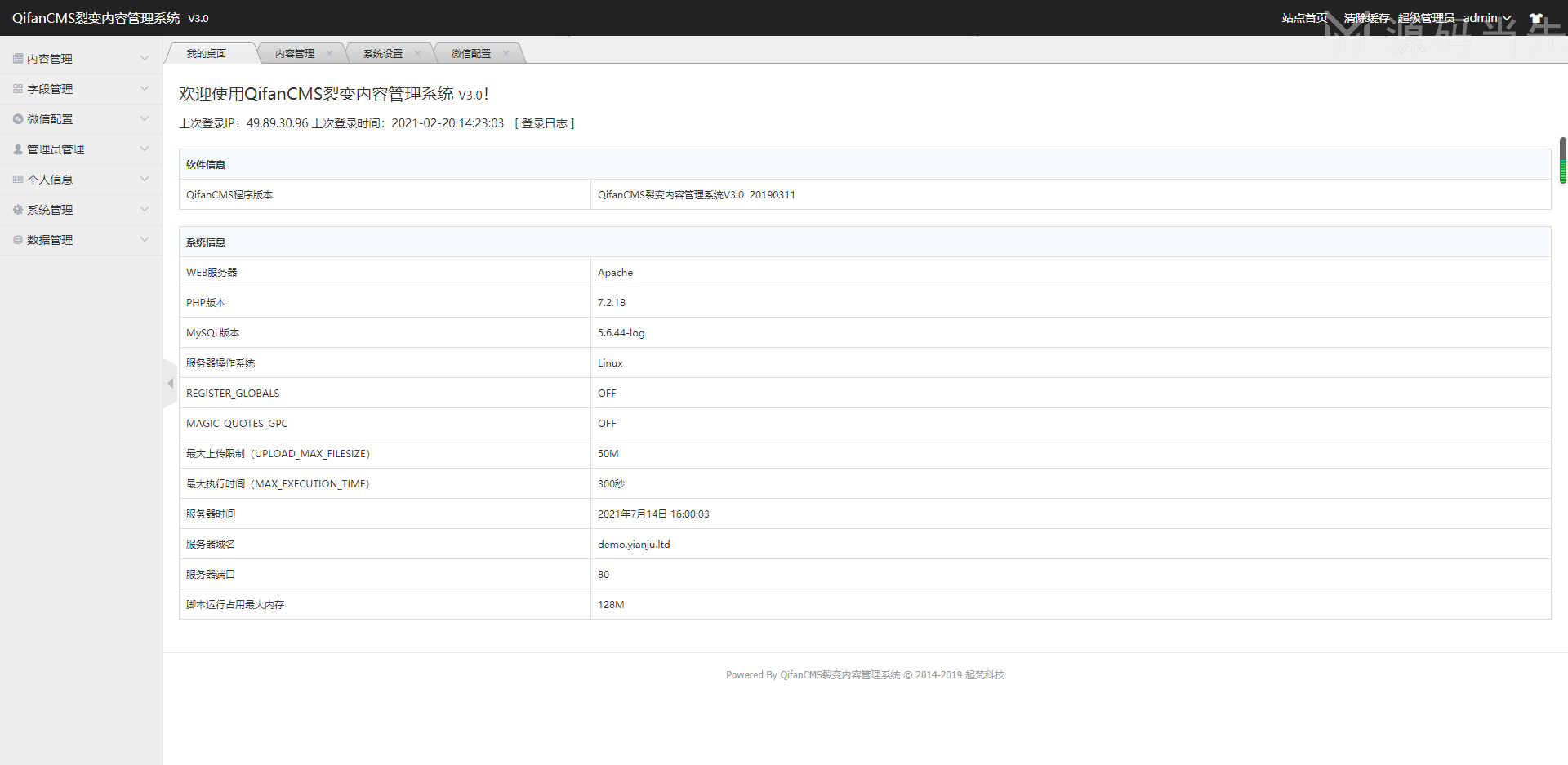Click the QifanCMS程序版本 label
This screenshot has width=1568, height=765.
(x=229, y=195)
